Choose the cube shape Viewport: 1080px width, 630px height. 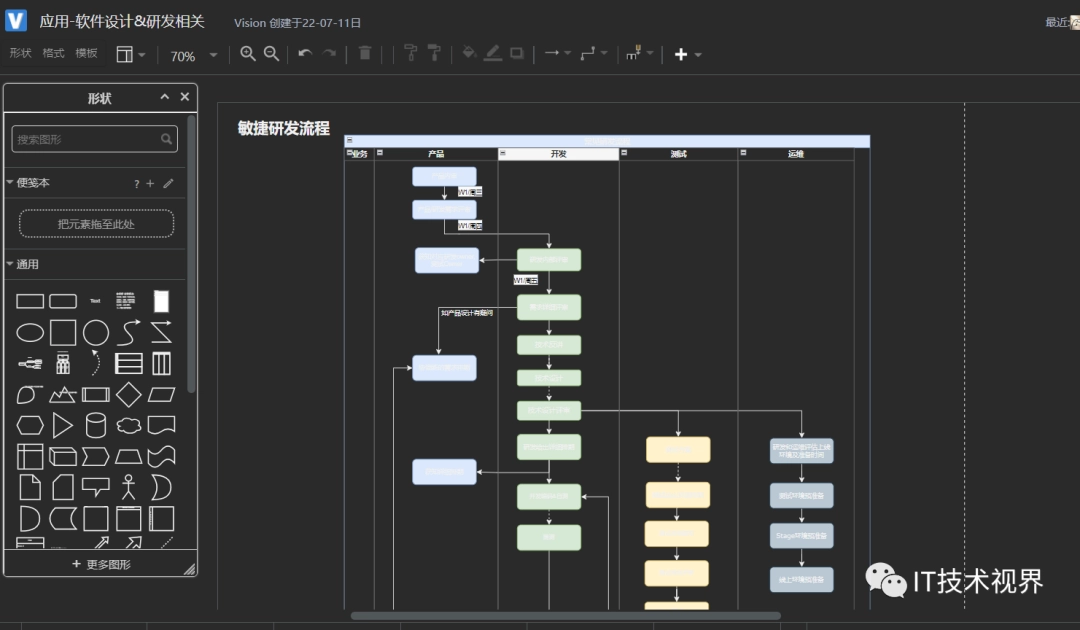(63, 456)
